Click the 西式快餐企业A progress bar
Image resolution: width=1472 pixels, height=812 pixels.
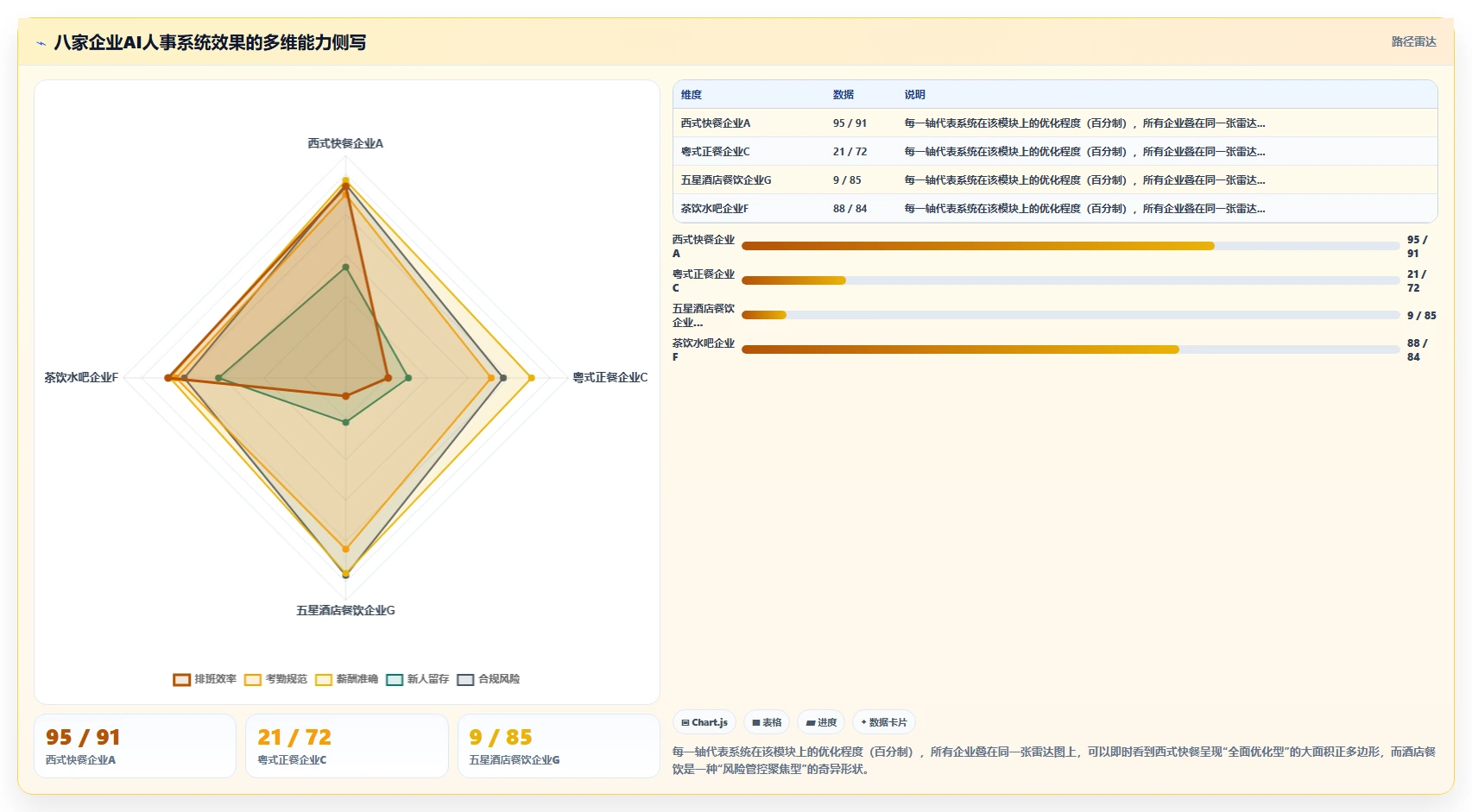pos(1071,246)
